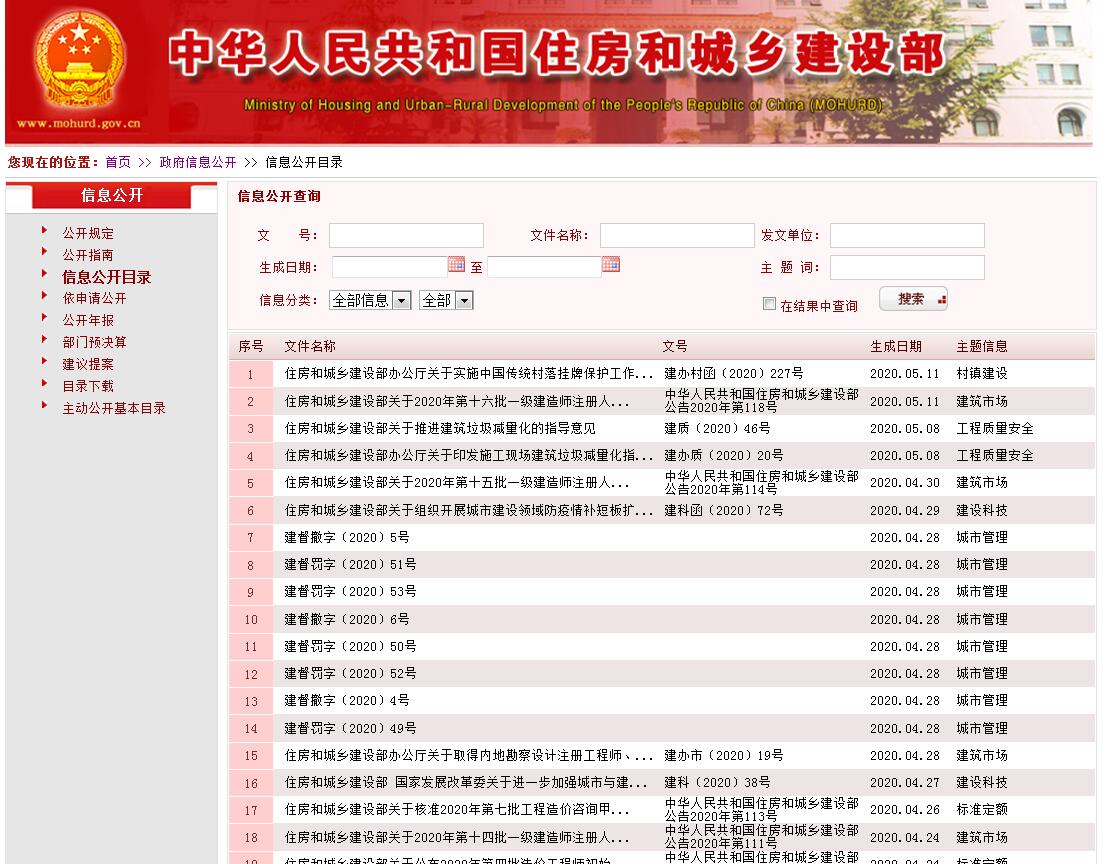Screen dimensions: 1111x864
Task: Open the 2020年第十六批一级建造师注册 announcement
Action: 457,402
